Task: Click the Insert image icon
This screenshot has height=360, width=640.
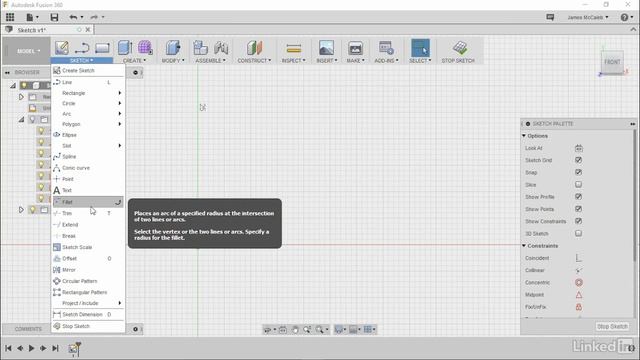Action: (x=327, y=48)
